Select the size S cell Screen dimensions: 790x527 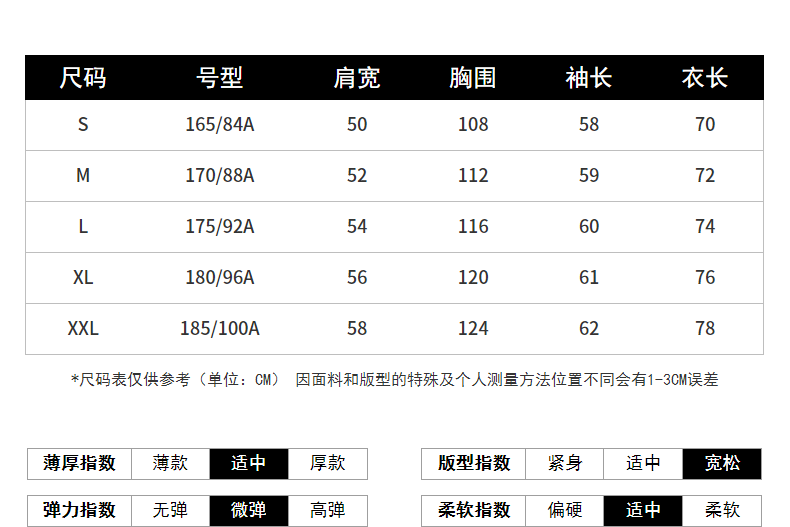tap(83, 124)
